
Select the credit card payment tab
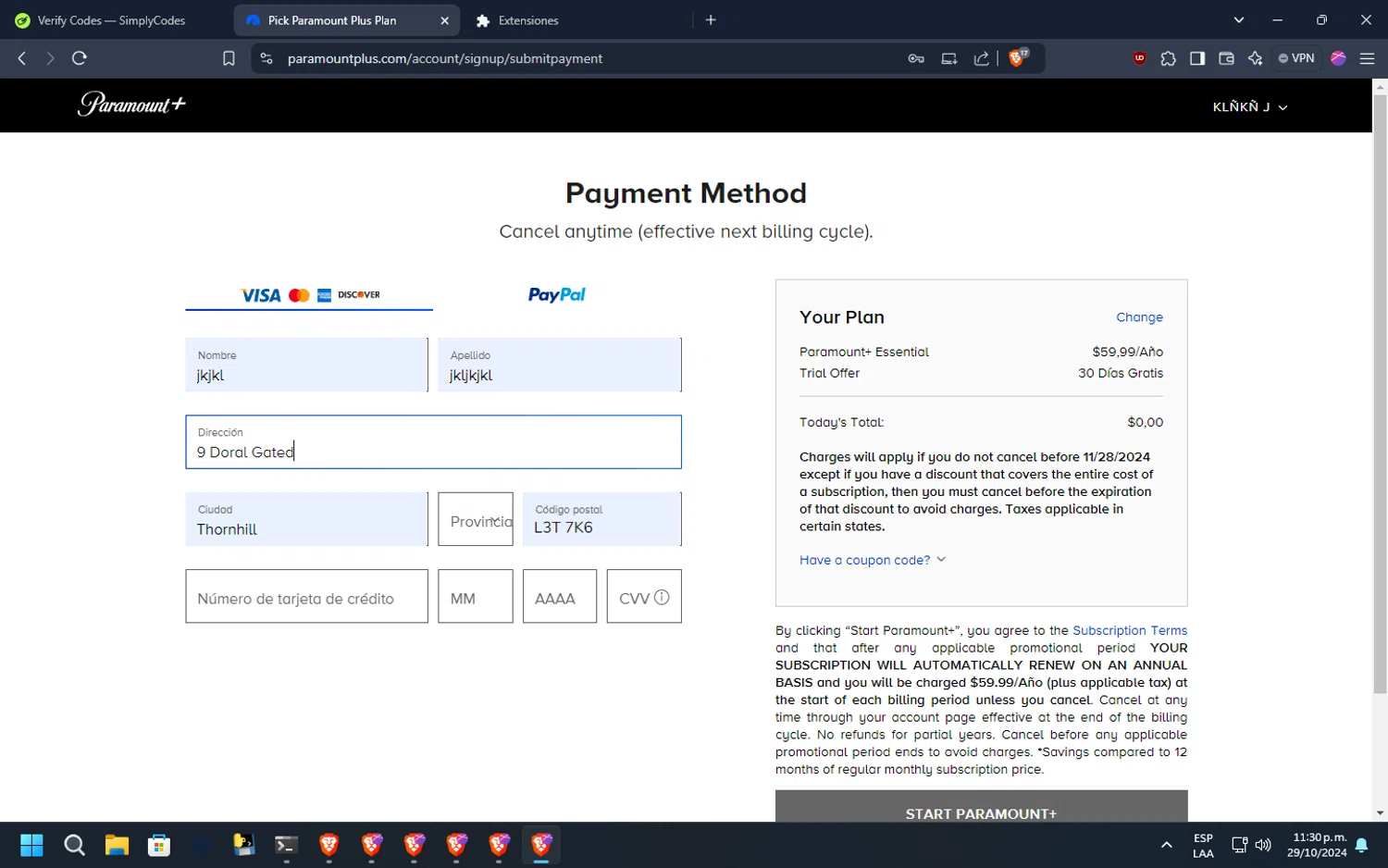pyautogui.click(x=309, y=295)
